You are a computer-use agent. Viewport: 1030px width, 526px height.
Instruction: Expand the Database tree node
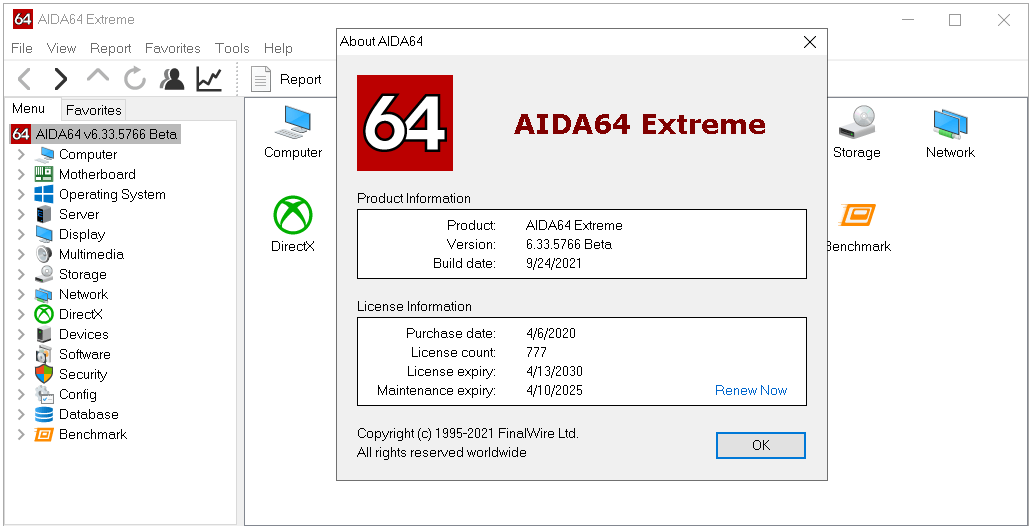click(x=21, y=414)
